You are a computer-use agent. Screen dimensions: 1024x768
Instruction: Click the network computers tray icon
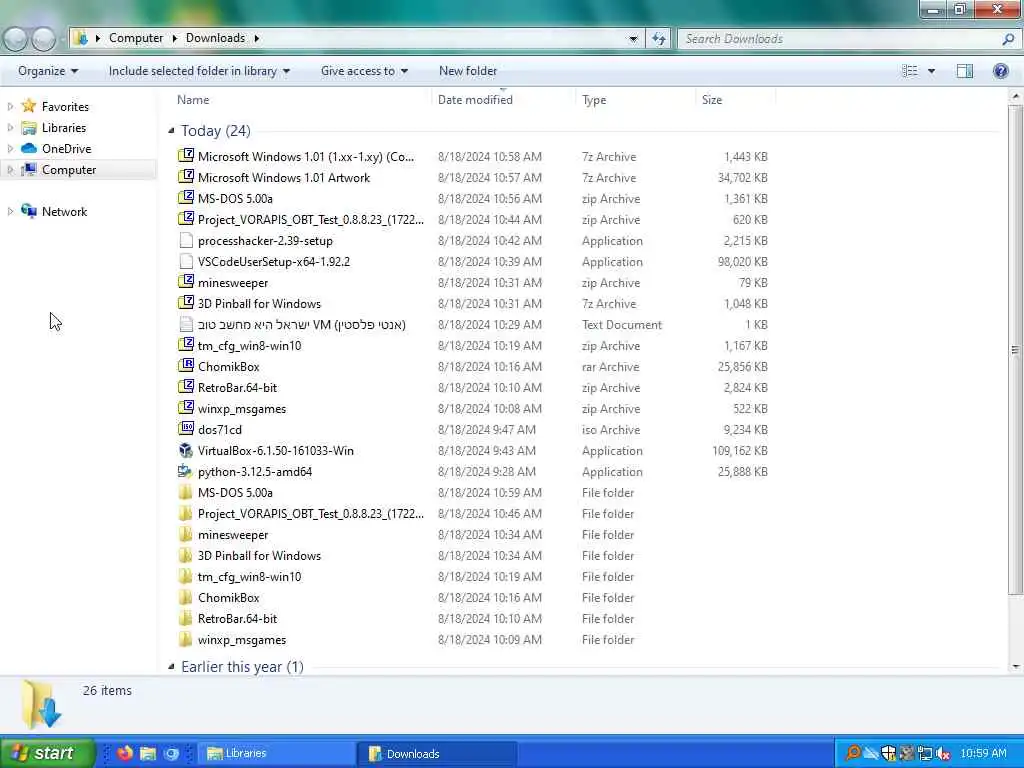tap(925, 753)
